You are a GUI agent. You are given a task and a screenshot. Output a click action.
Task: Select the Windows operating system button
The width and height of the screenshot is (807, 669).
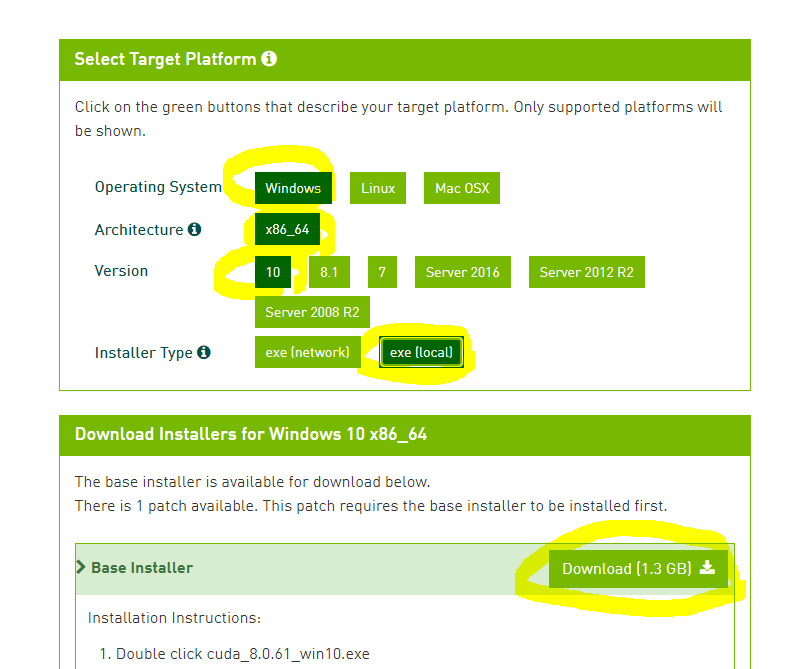click(x=293, y=188)
